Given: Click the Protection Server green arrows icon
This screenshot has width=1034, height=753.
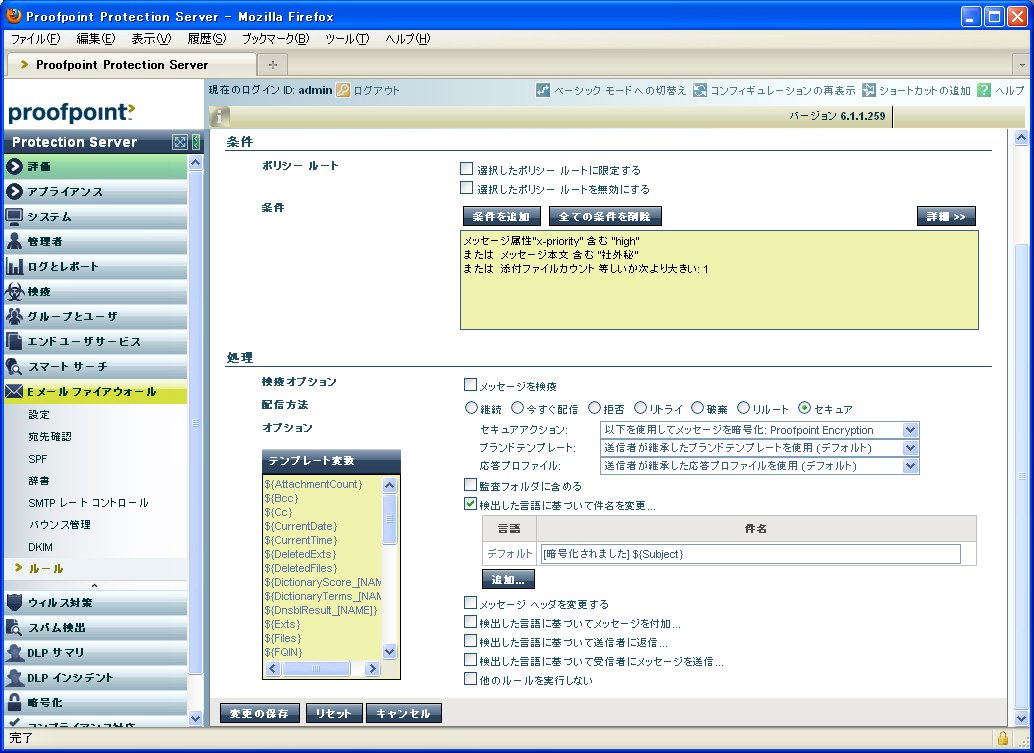Looking at the screenshot, I should pos(196,142).
